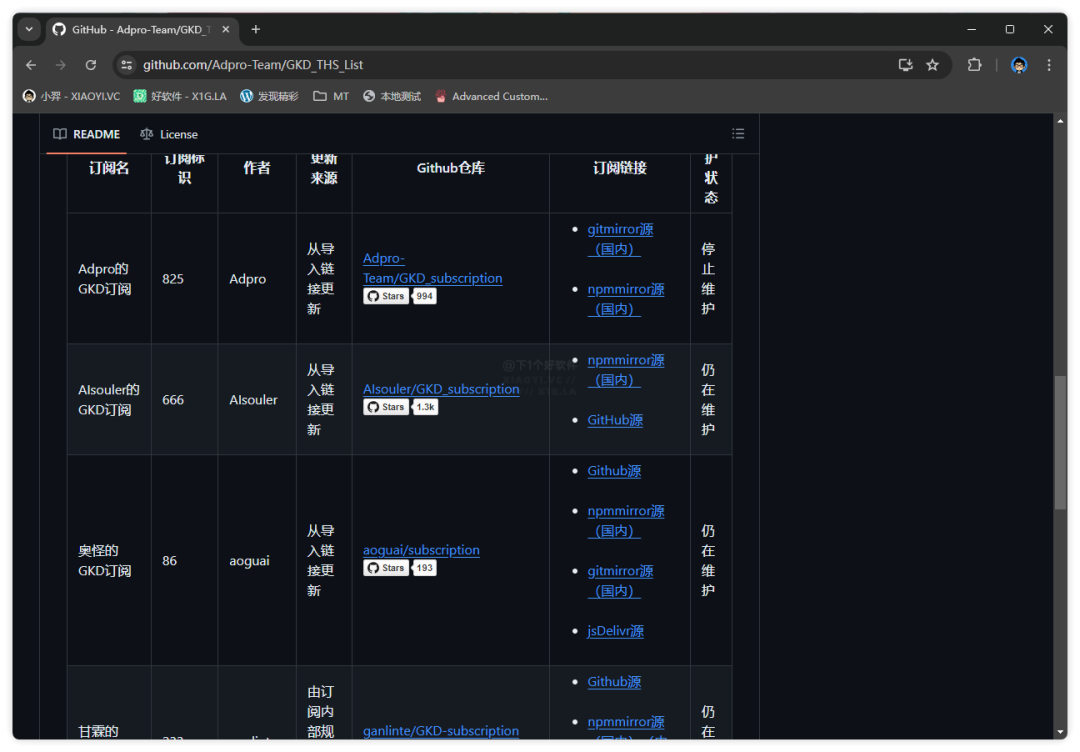This screenshot has width=1080, height=752.
Task: Click the install app icon in address bar
Action: click(905, 65)
